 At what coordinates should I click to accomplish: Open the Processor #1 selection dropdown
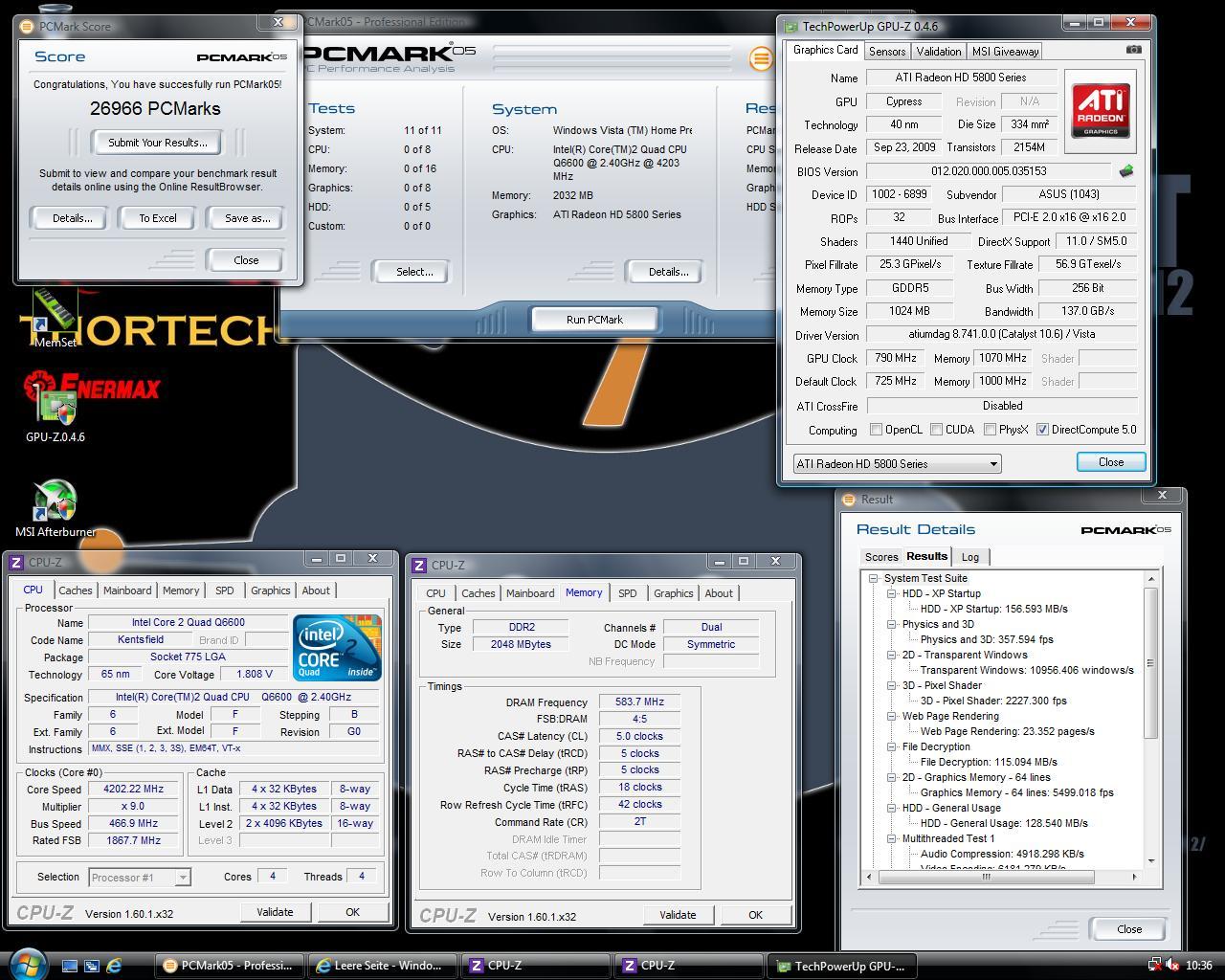140,877
